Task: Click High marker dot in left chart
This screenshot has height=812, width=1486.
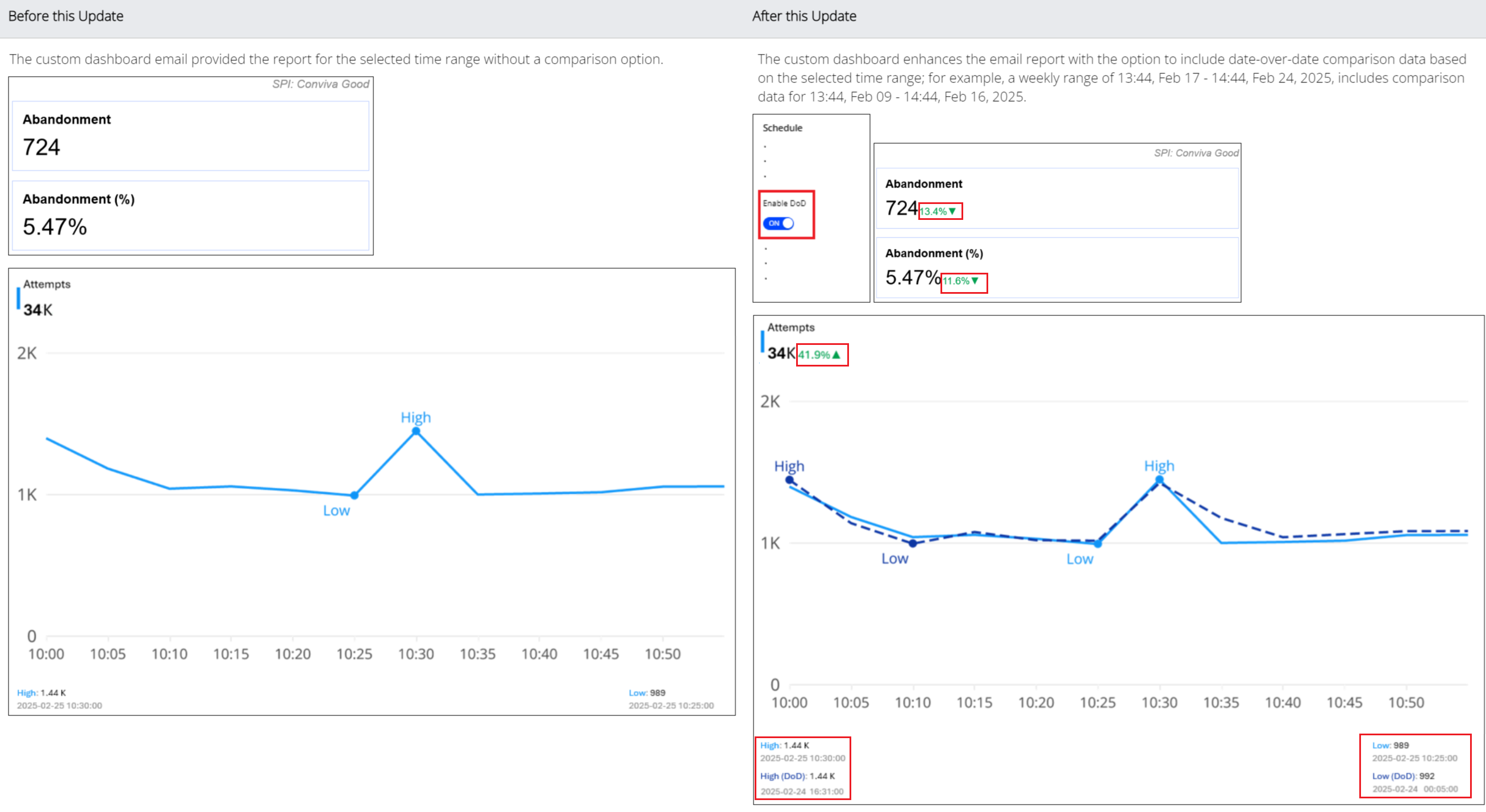Action: 416,431
